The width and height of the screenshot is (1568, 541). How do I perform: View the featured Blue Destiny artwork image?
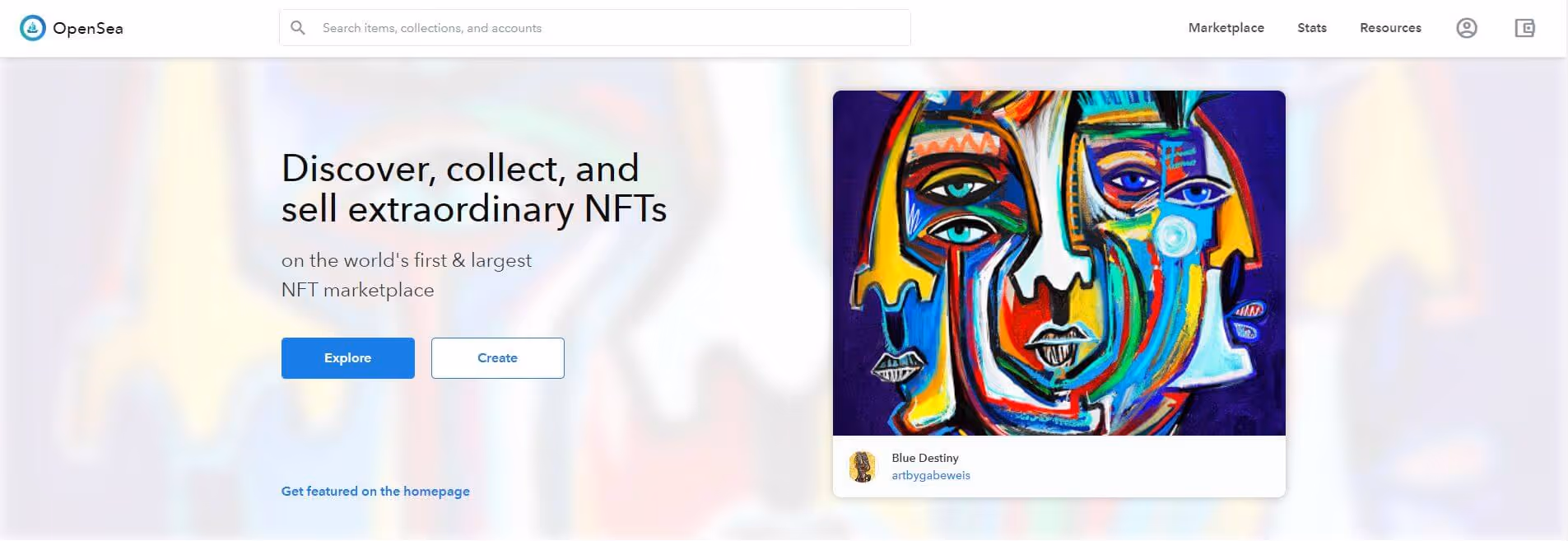click(x=1059, y=264)
